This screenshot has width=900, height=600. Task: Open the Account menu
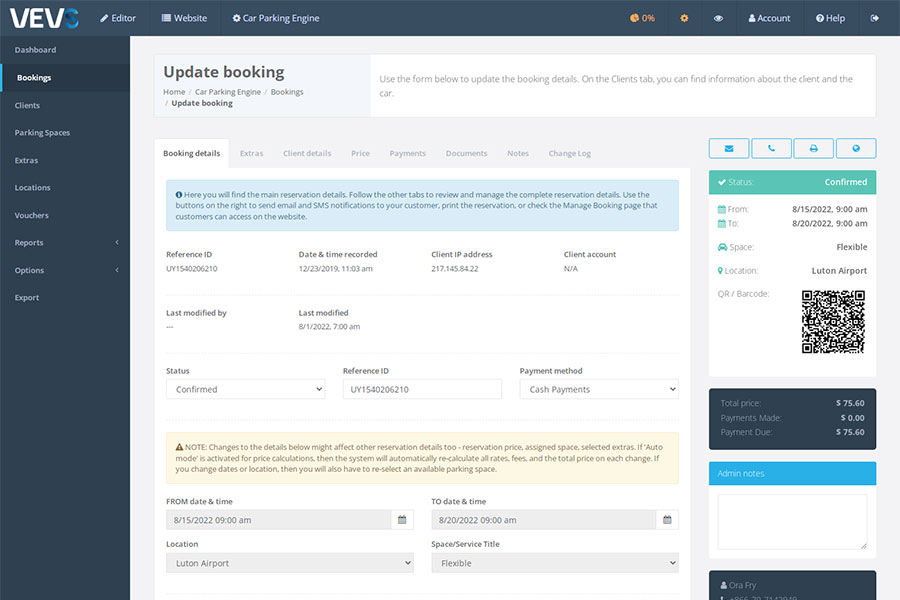pyautogui.click(x=769, y=18)
